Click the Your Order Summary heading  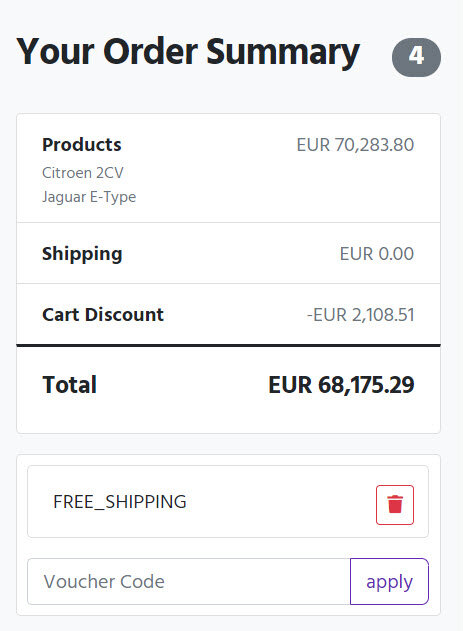[188, 52]
